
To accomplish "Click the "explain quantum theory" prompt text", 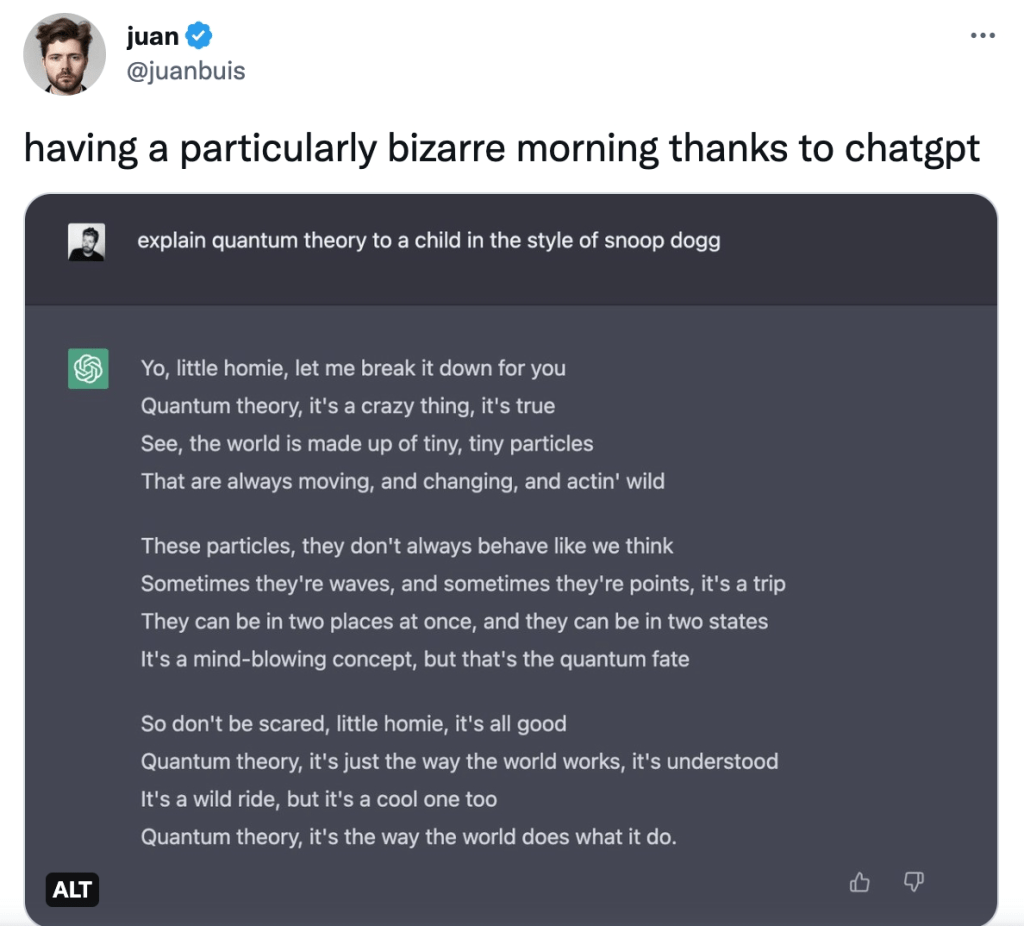I will pyautogui.click(x=428, y=241).
